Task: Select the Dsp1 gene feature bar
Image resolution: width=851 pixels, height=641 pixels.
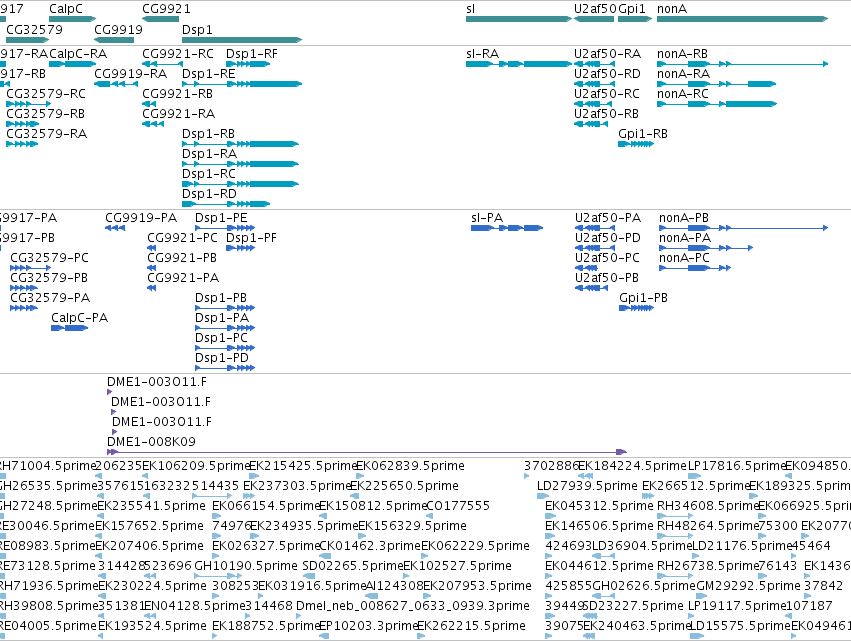Action: point(242,40)
